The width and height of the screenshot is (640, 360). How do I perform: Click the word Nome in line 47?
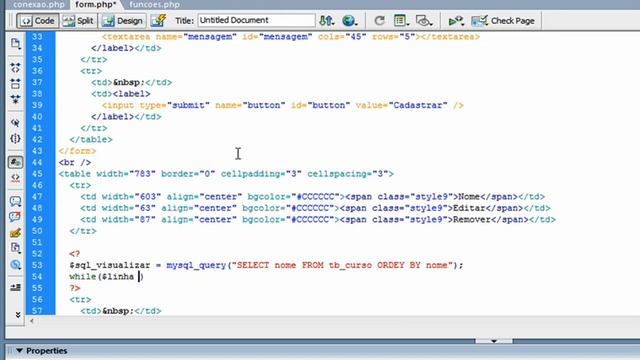click(469, 197)
